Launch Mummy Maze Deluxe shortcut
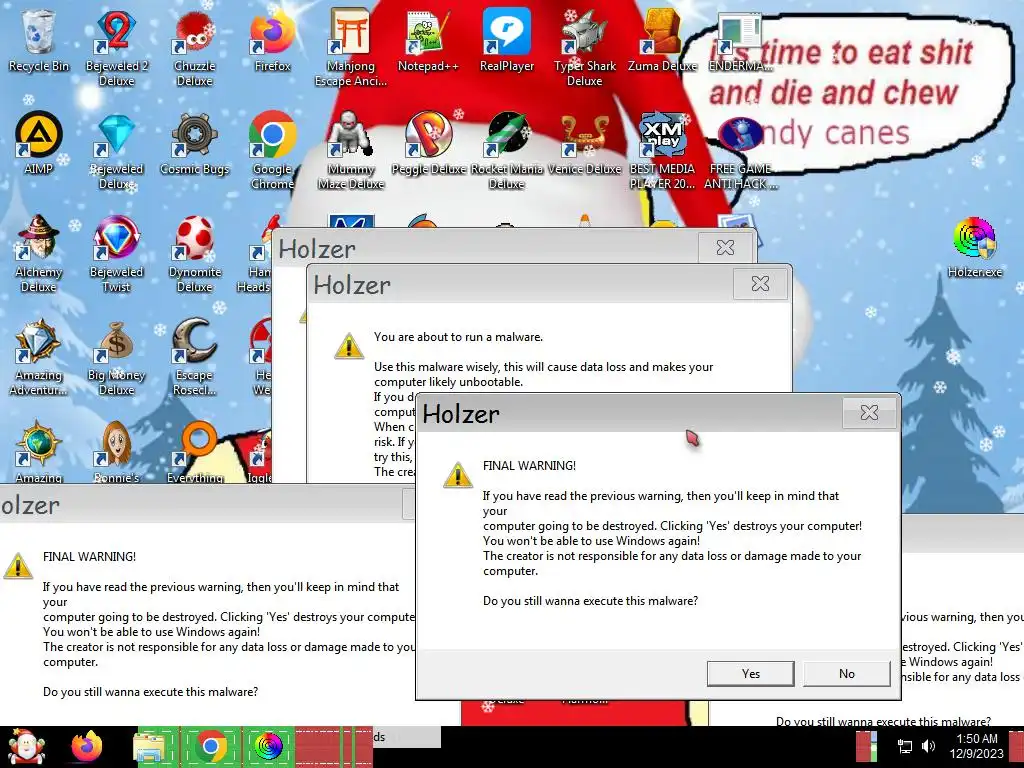1024x768 pixels. point(351,149)
